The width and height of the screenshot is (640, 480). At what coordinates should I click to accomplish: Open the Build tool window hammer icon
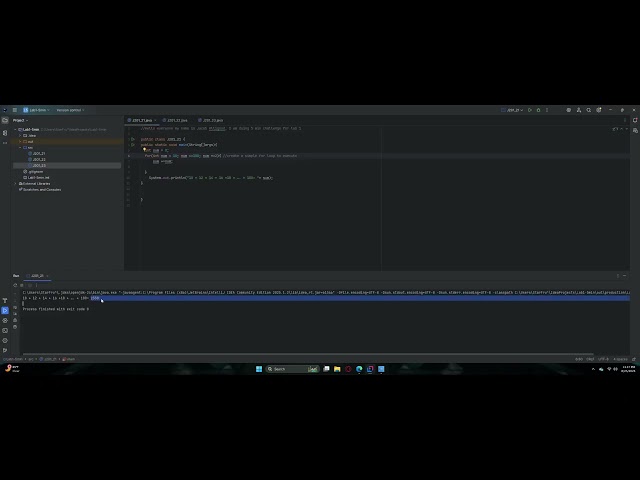click(x=5, y=301)
